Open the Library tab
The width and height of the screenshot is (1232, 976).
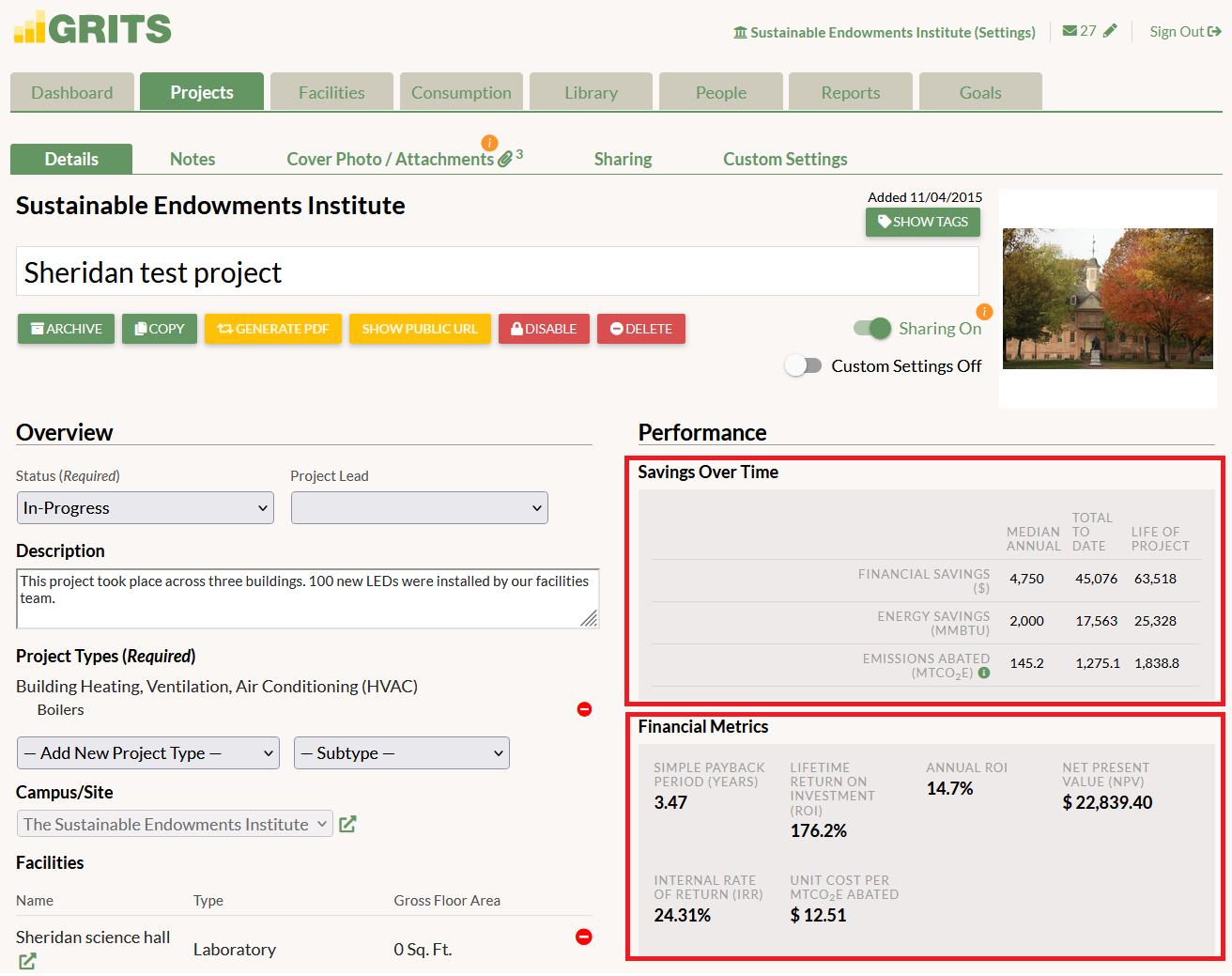pyautogui.click(x=591, y=92)
